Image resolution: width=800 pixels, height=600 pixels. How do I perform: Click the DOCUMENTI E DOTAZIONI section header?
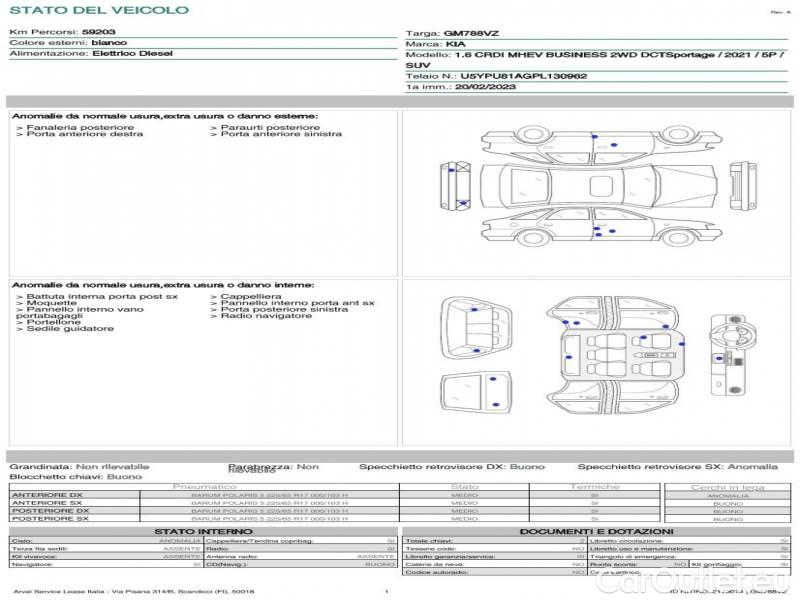click(595, 531)
